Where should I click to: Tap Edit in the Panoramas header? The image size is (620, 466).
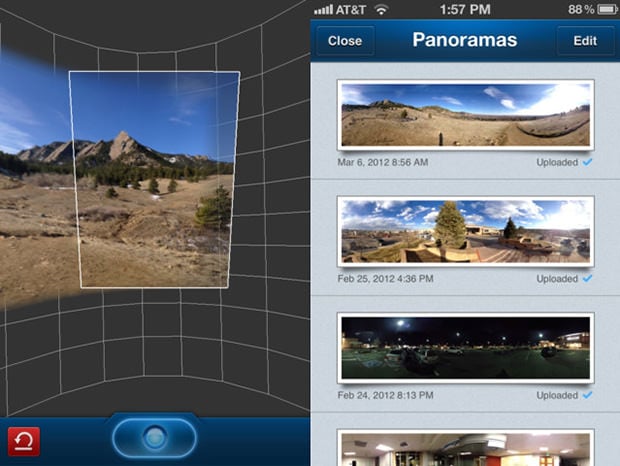585,41
